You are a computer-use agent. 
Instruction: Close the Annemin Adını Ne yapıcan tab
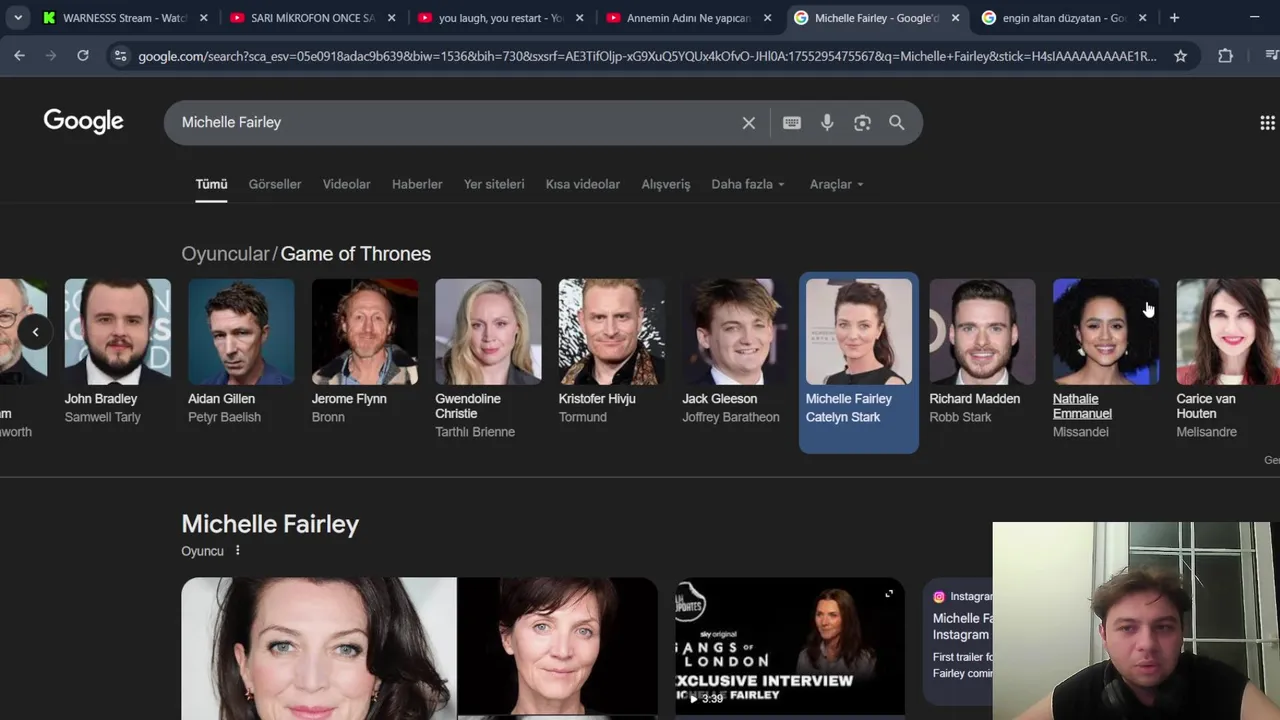[x=767, y=18]
